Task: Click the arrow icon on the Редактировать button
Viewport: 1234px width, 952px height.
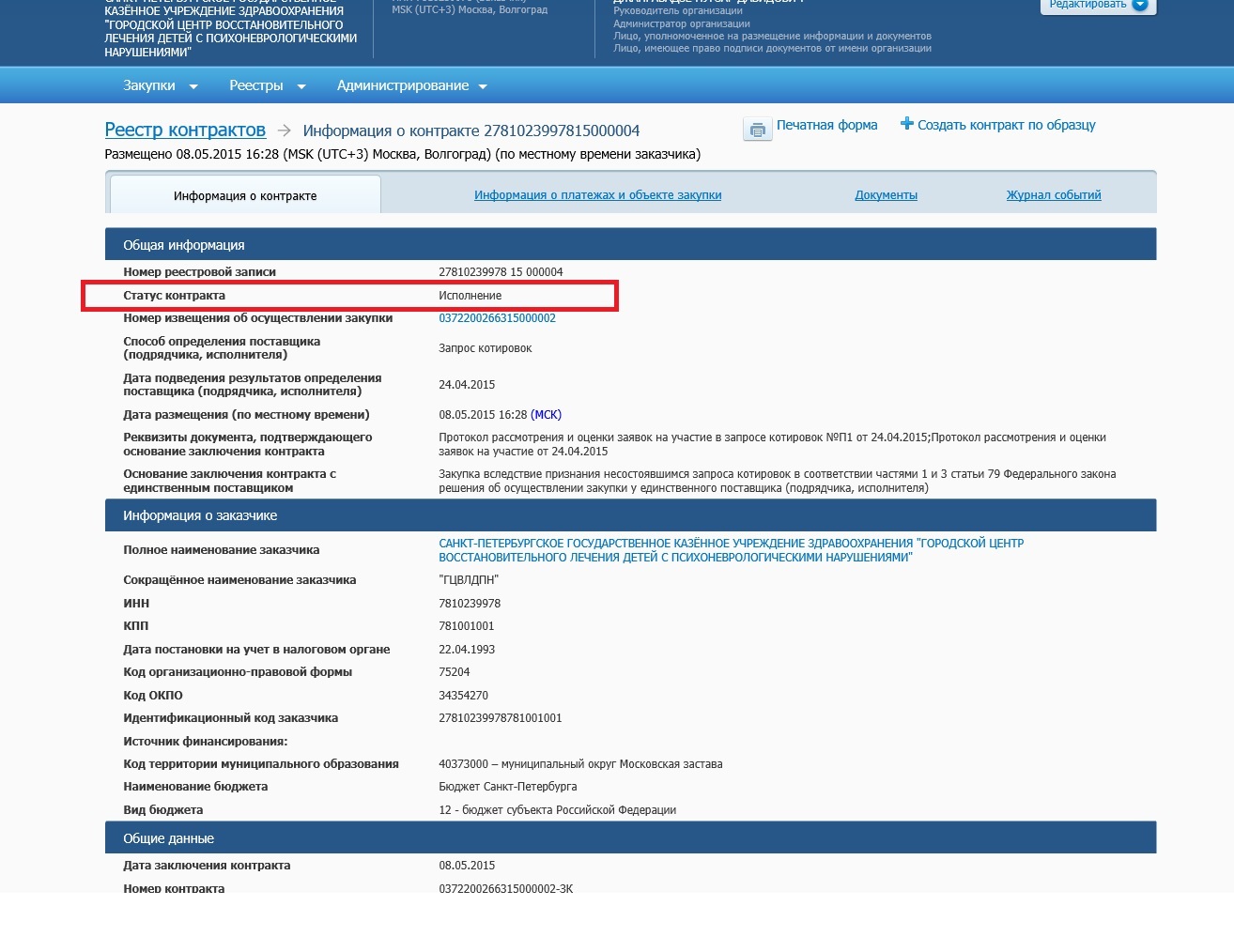Action: click(1140, 5)
